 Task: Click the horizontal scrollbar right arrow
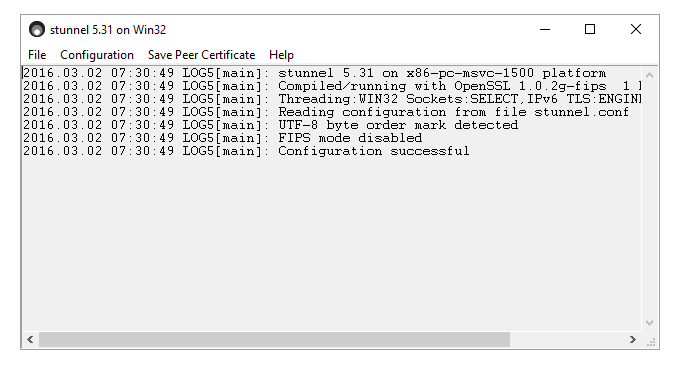pos(633,339)
